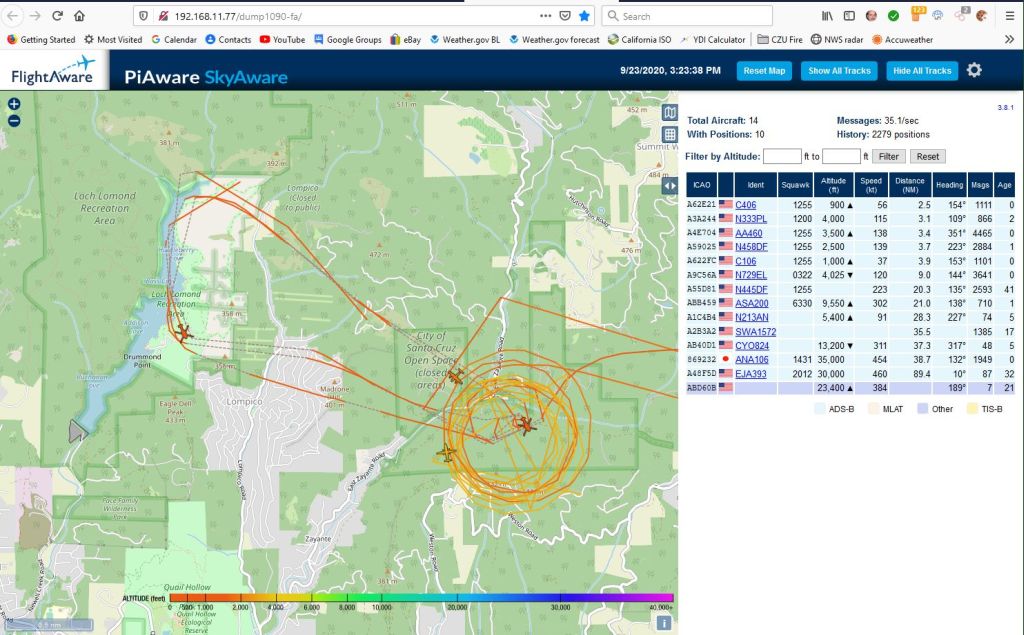Bookmark page with the star icon

584,16
